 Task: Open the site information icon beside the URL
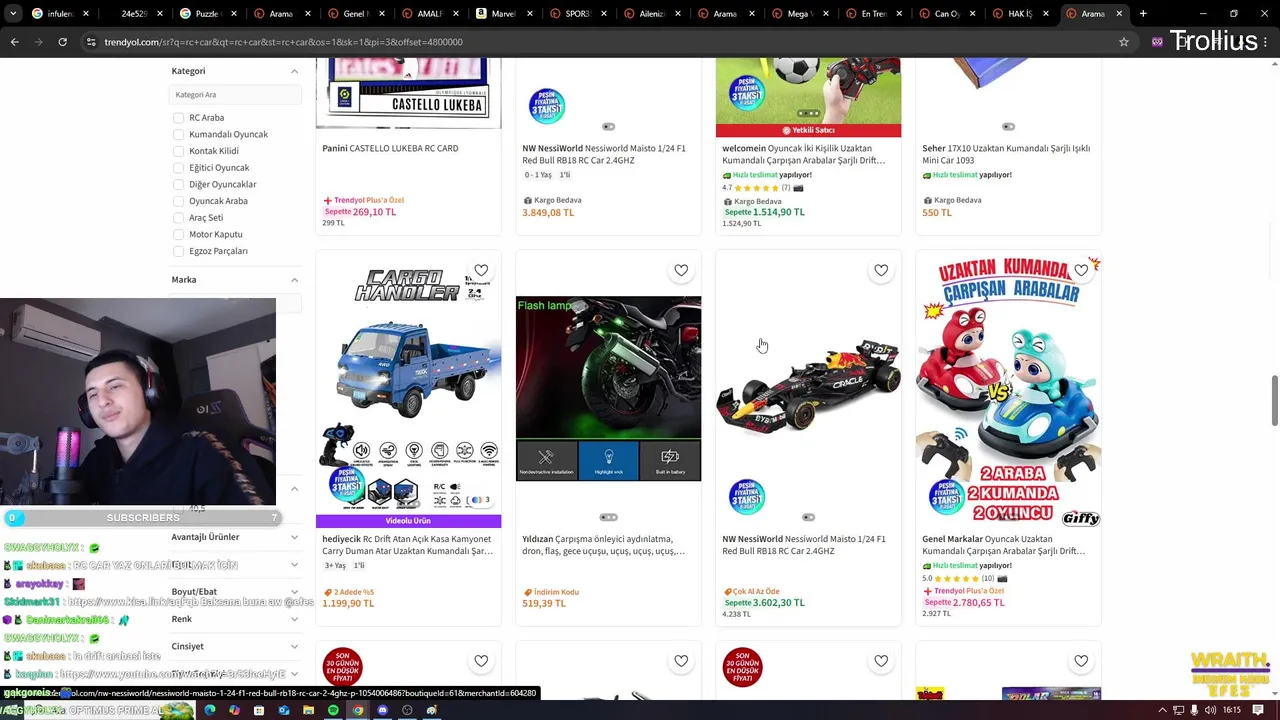click(91, 42)
